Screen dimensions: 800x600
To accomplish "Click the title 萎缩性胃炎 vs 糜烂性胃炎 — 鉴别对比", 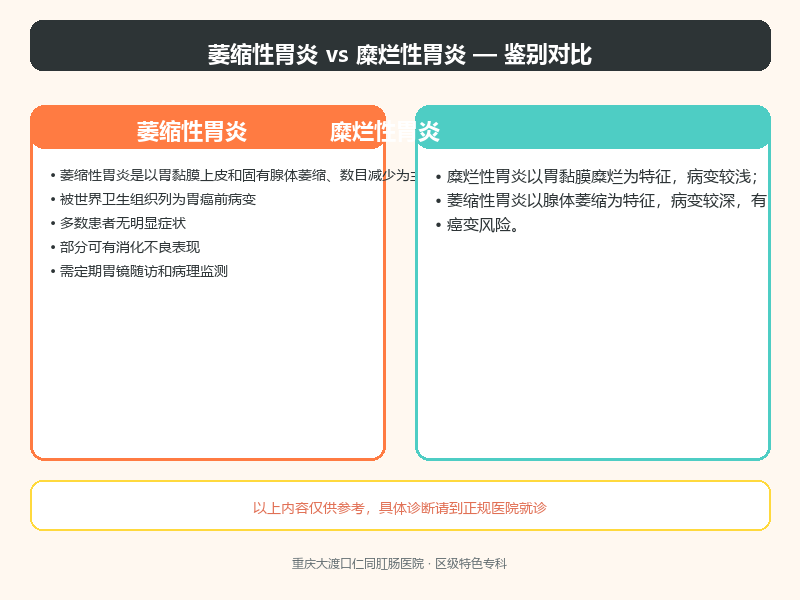I will pyautogui.click(x=399, y=55).
